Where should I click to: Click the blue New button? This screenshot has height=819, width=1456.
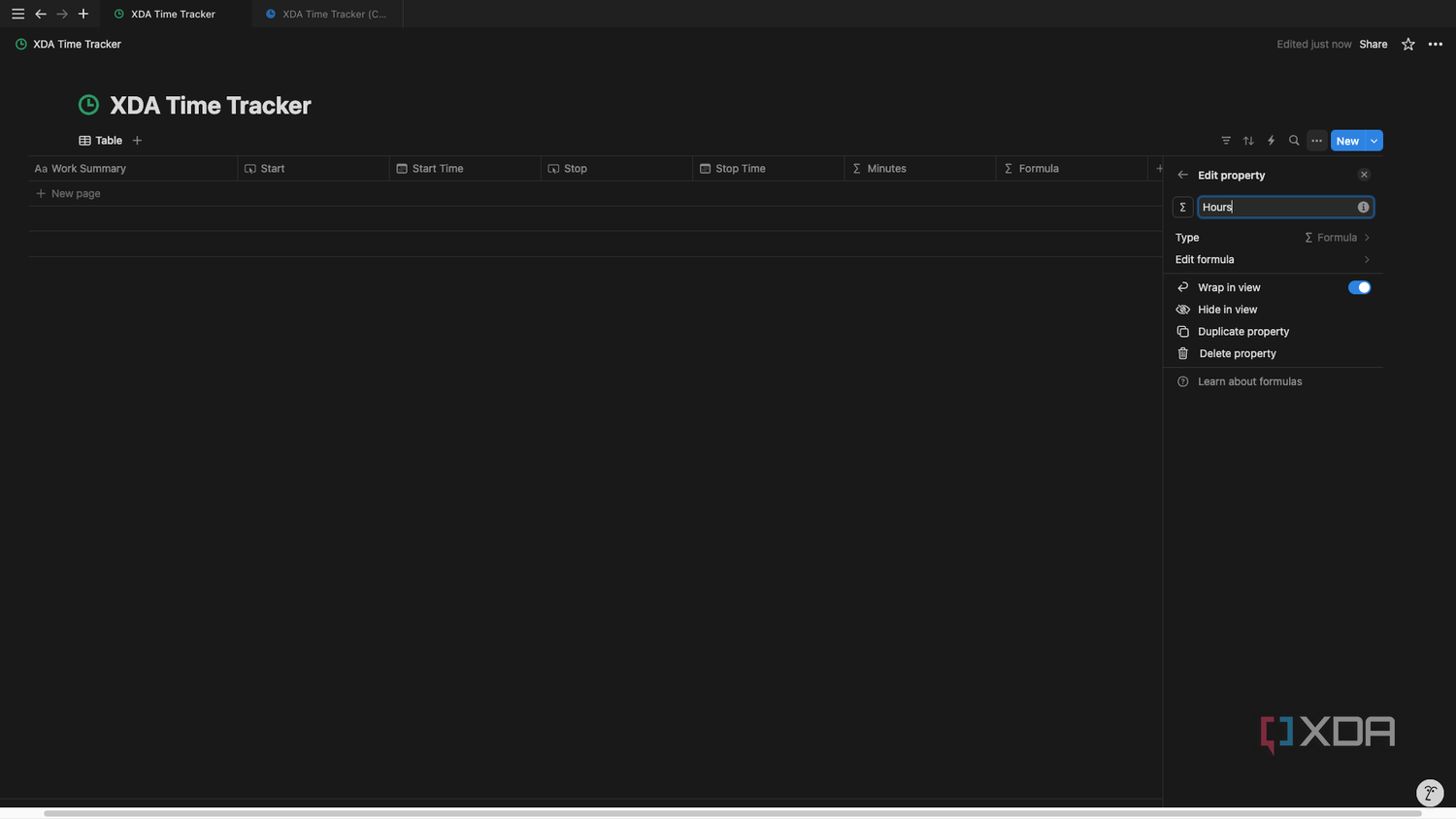tap(1347, 141)
